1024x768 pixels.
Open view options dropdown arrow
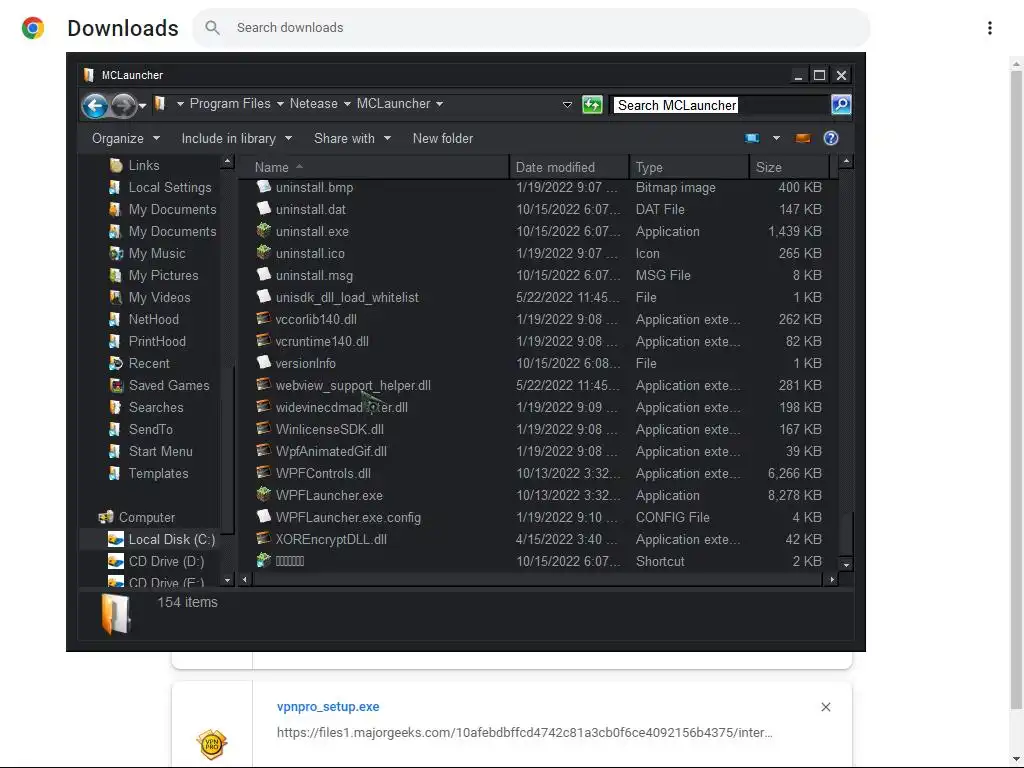776,138
